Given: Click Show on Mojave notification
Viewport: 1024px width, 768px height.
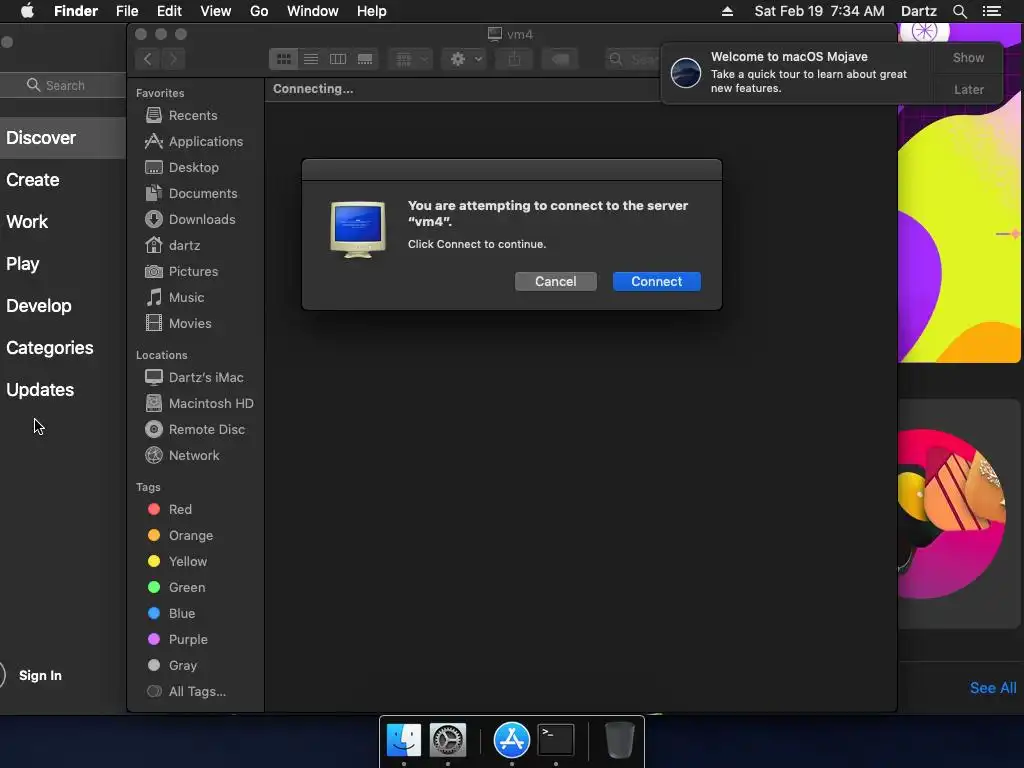Looking at the screenshot, I should 968,58.
